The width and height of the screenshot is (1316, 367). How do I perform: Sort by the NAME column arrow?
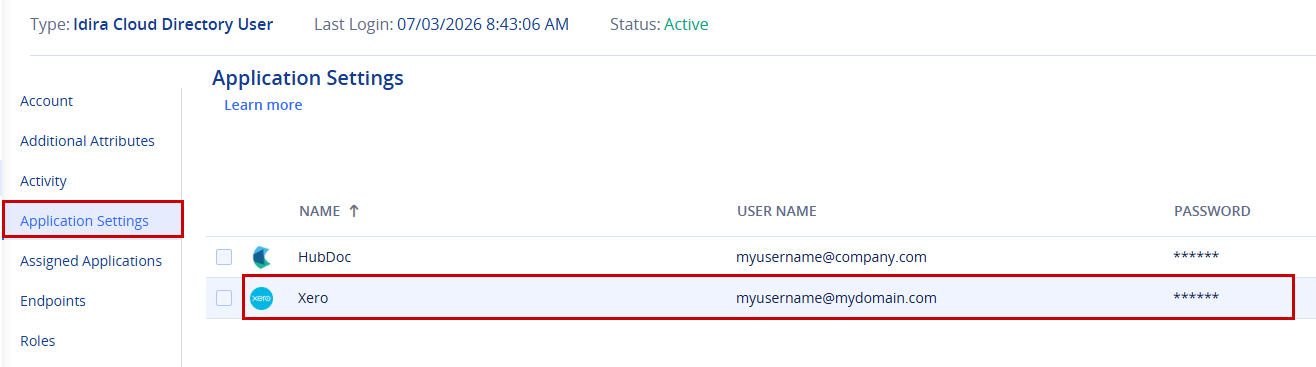point(353,211)
